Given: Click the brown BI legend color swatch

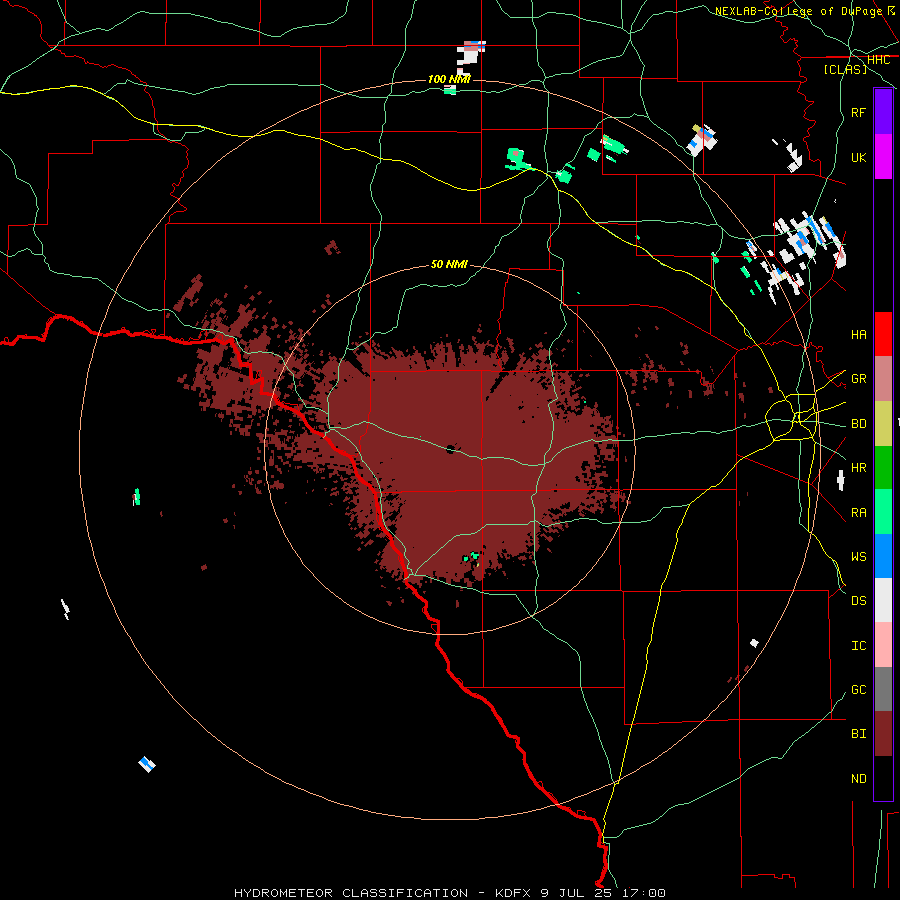Looking at the screenshot, I should point(883,734).
